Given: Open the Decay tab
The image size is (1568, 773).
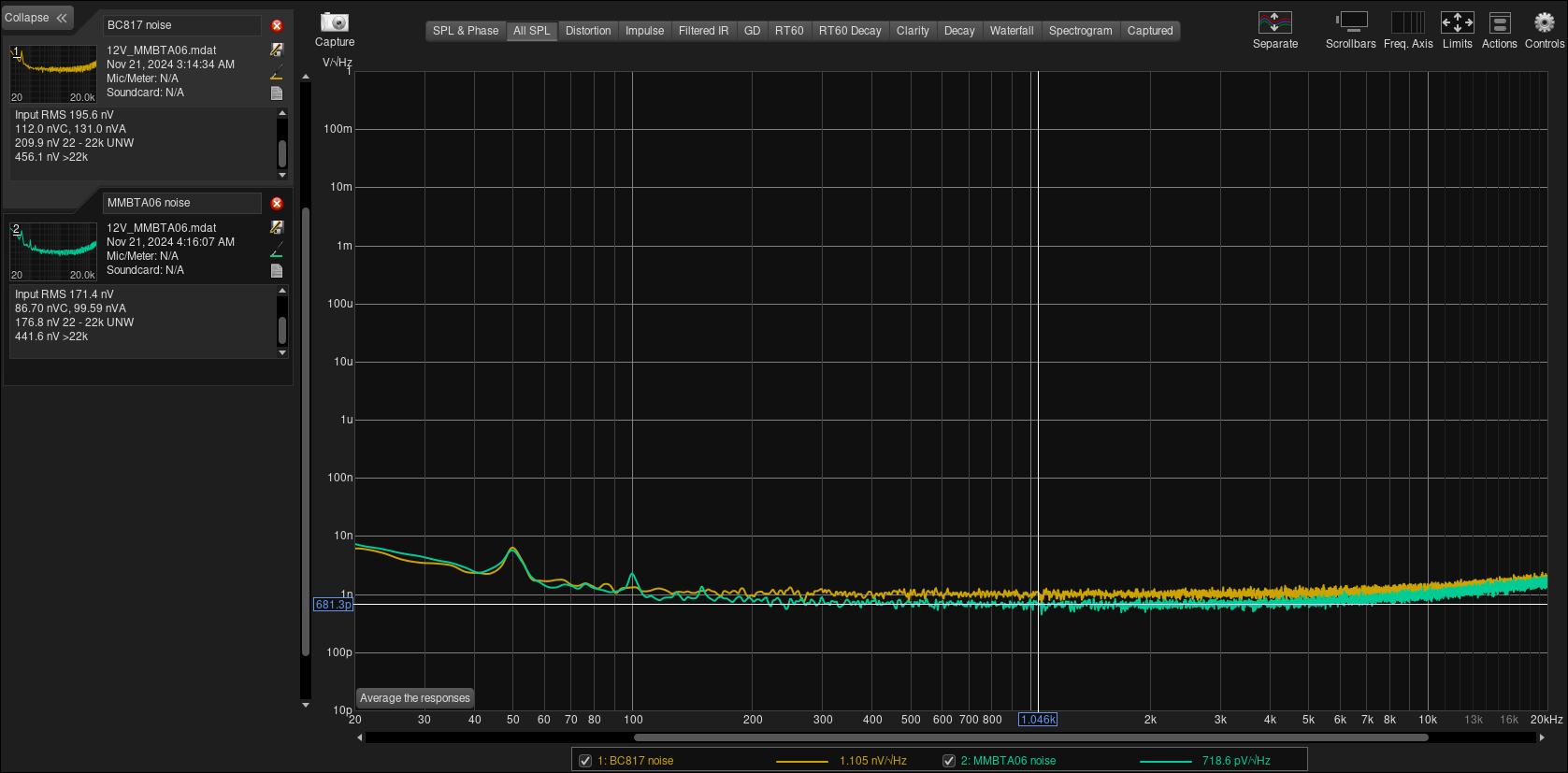Looking at the screenshot, I should 959,31.
